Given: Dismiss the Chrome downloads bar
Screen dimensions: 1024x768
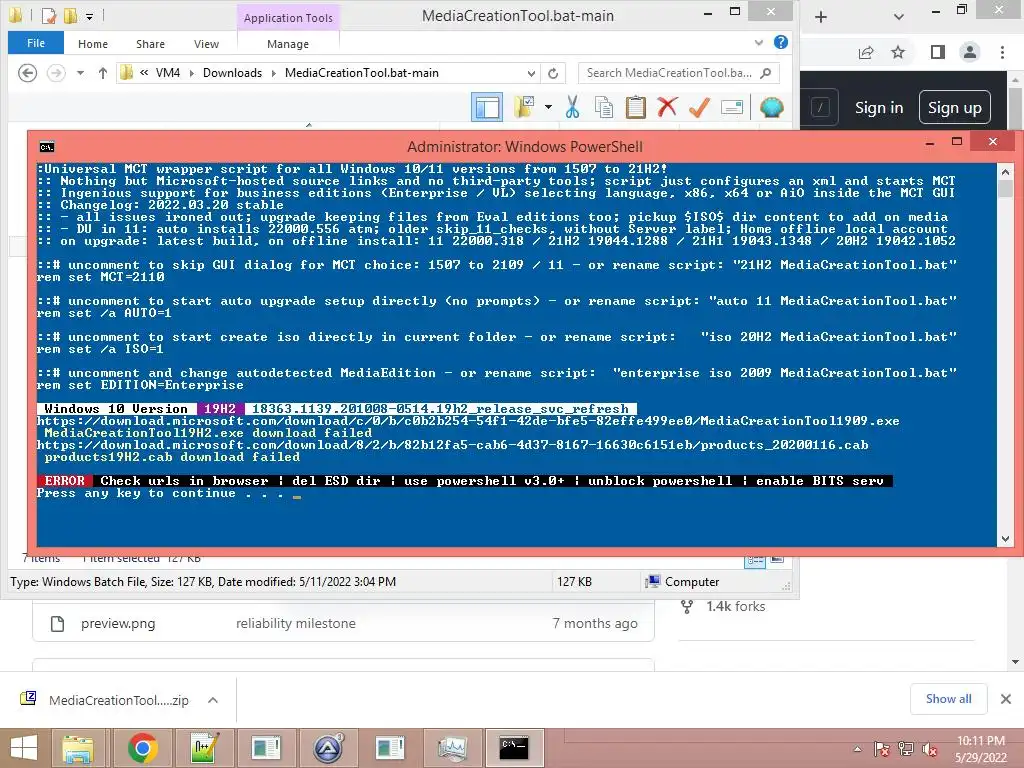Looking at the screenshot, I should point(1006,699).
